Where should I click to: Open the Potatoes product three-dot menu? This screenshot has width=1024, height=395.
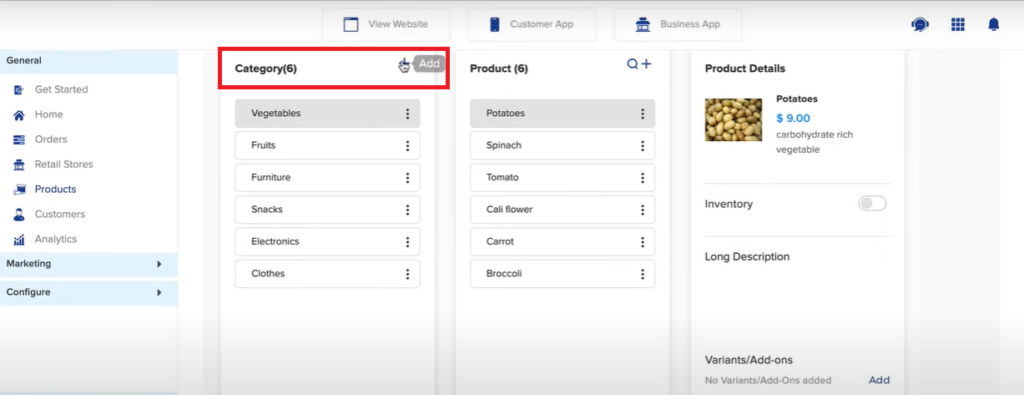643,114
